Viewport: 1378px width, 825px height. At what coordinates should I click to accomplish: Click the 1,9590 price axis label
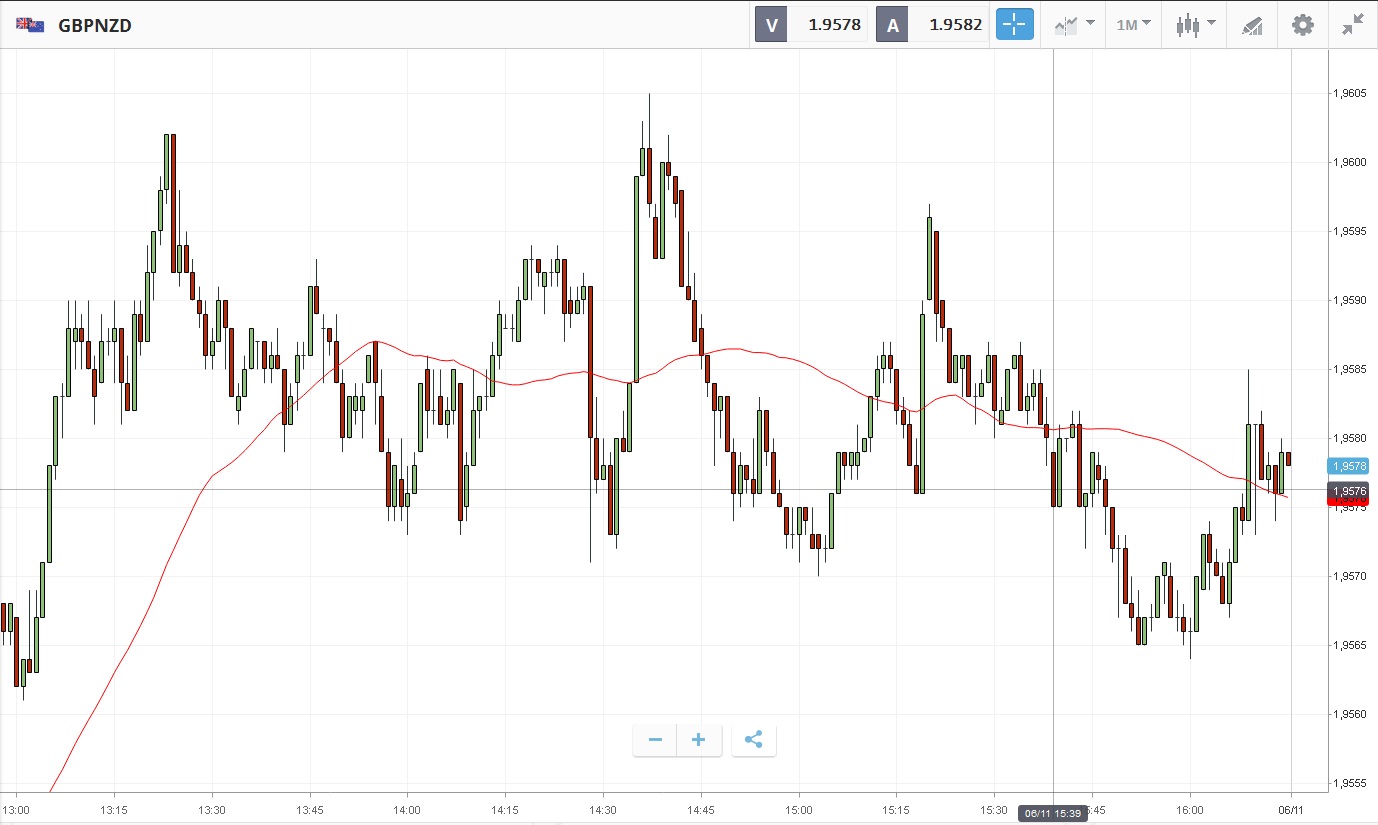[1349, 300]
